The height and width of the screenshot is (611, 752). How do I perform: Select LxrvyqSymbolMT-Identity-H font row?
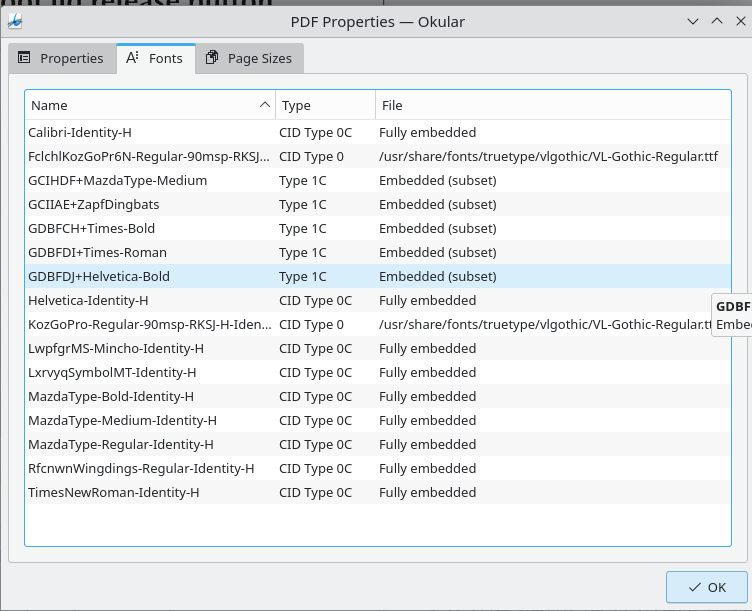[378, 372]
